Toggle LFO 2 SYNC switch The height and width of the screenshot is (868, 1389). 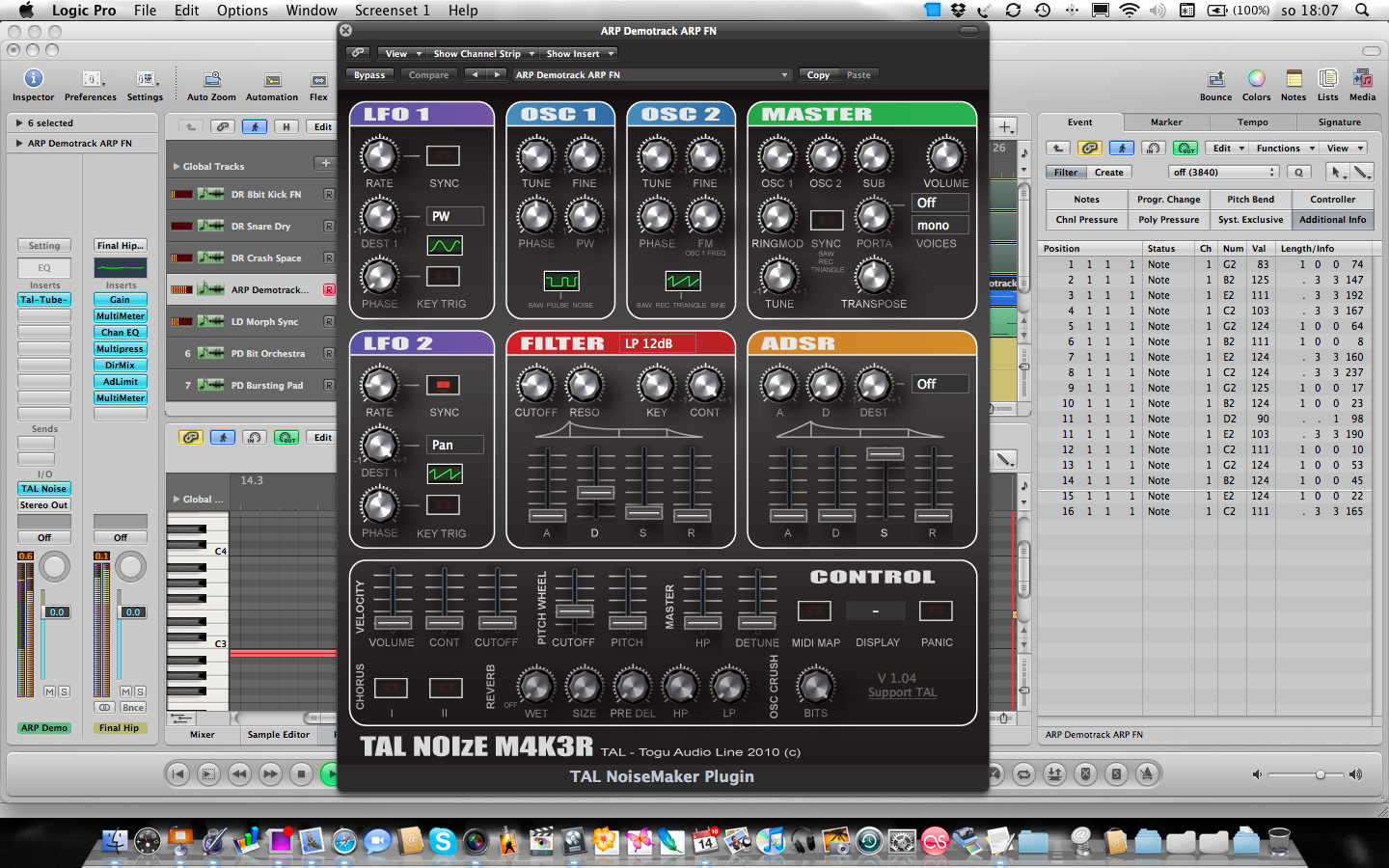pos(444,385)
